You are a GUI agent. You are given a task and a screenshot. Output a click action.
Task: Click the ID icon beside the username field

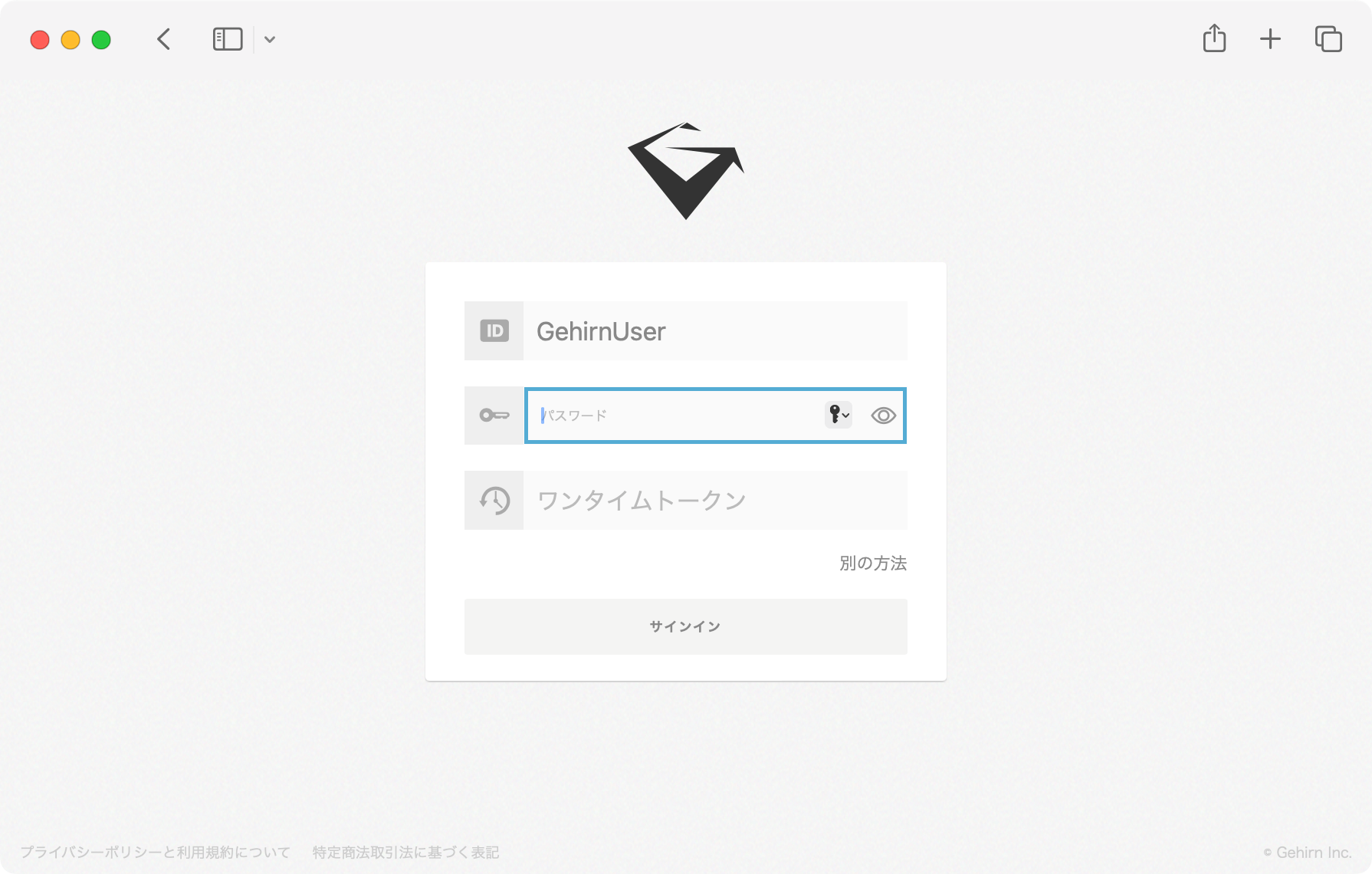(x=494, y=330)
